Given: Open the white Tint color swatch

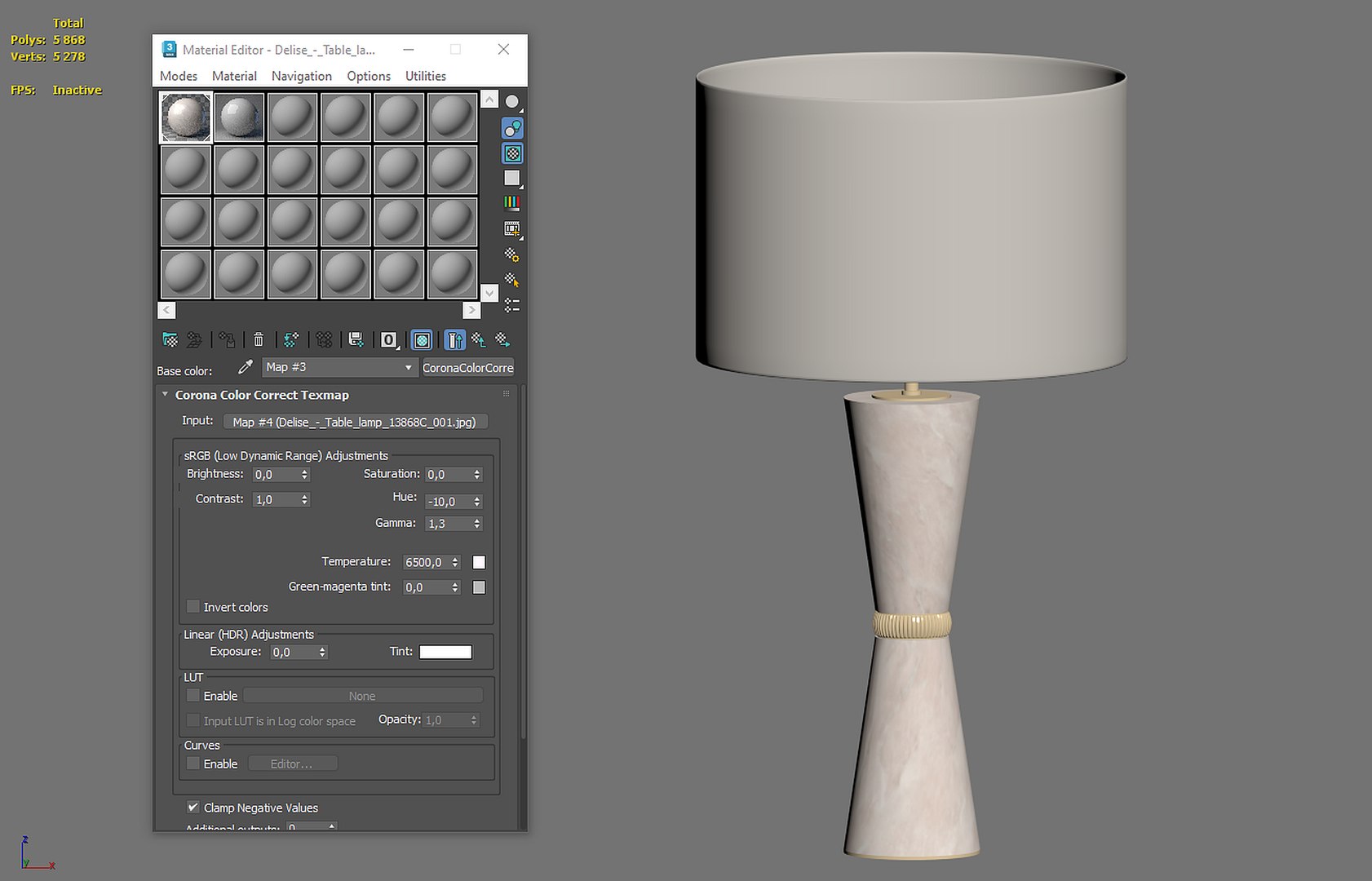Looking at the screenshot, I should [x=445, y=652].
